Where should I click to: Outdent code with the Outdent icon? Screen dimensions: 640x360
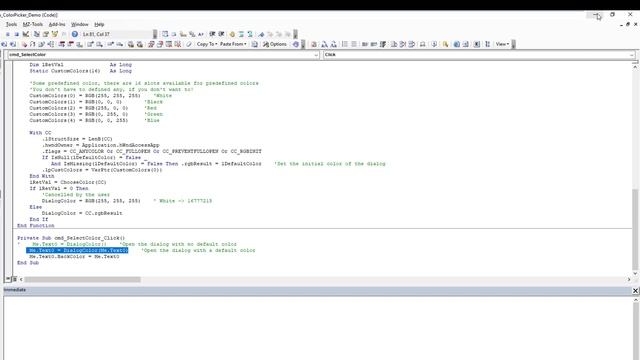pyautogui.click(x=221, y=34)
